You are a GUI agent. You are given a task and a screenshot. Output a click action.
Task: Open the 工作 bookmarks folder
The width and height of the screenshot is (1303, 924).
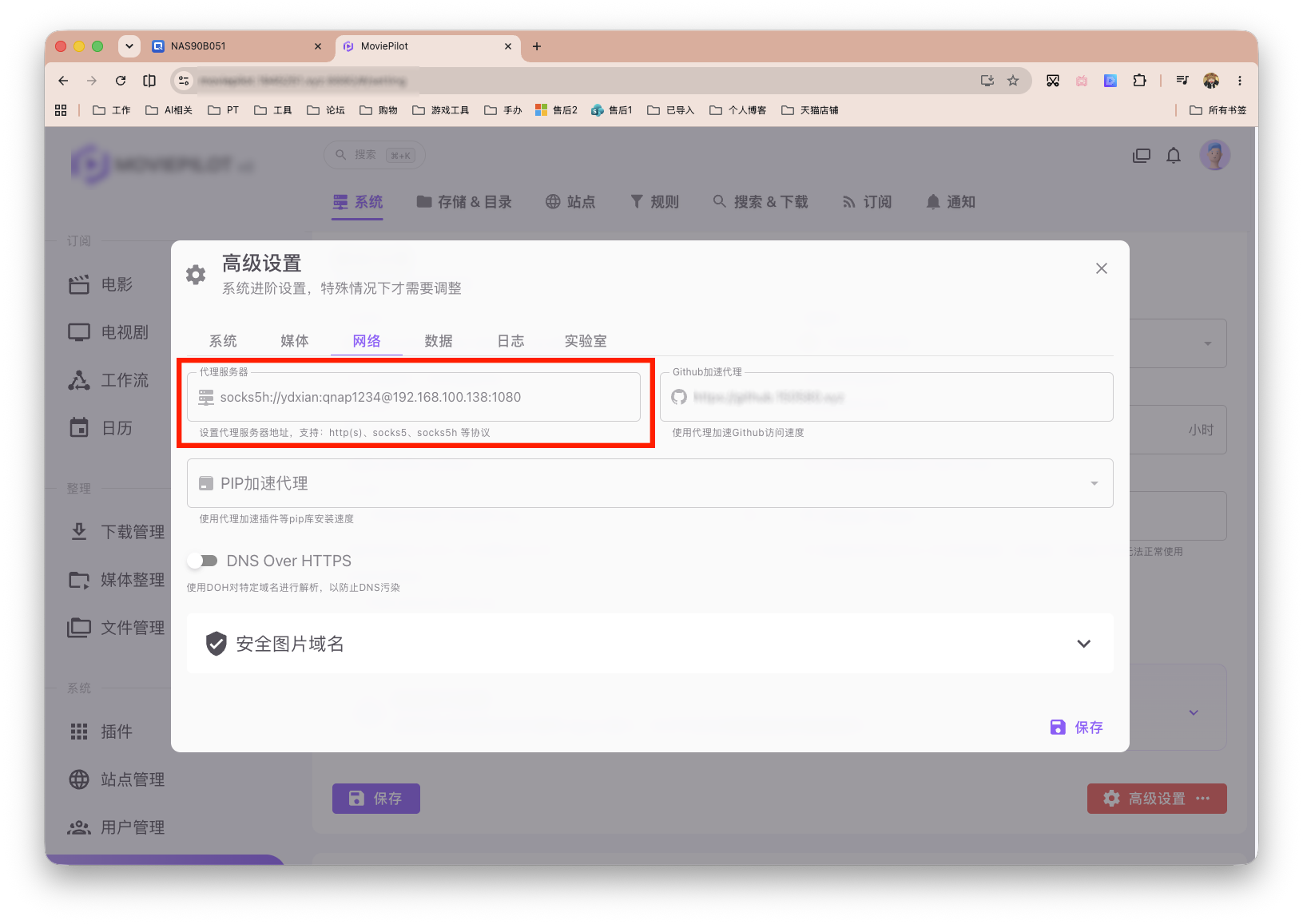(112, 110)
